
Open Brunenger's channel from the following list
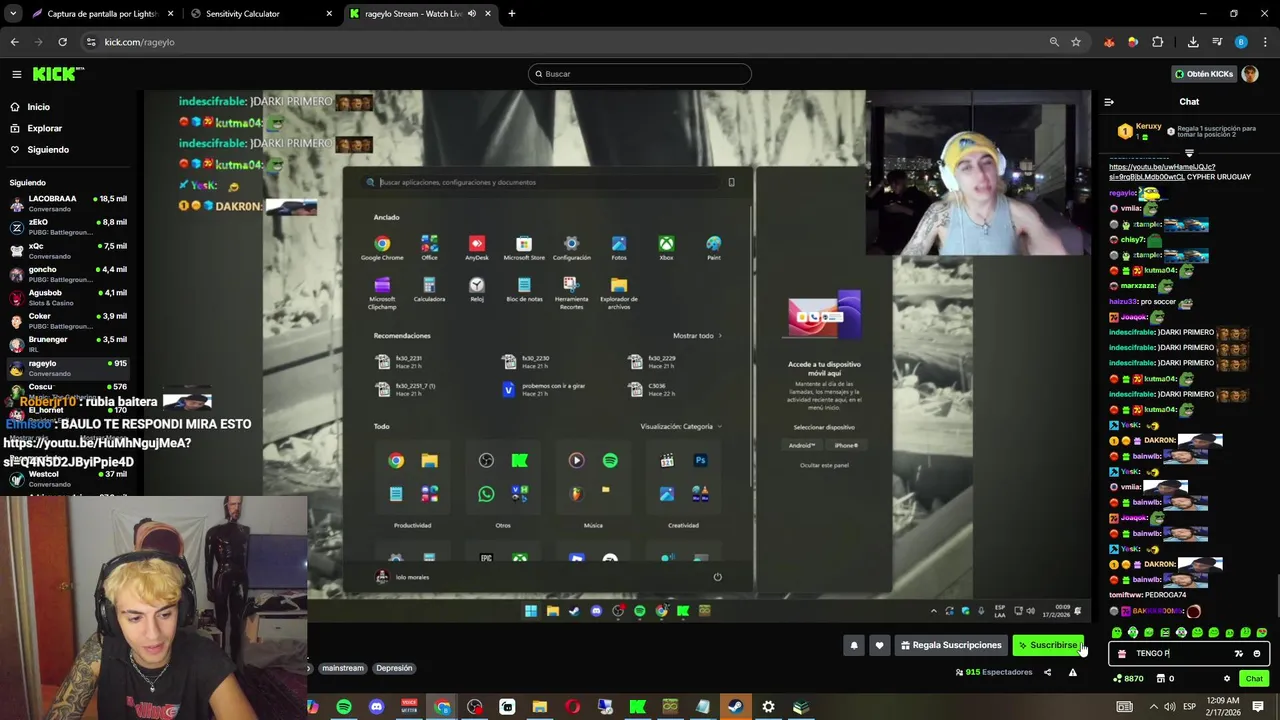(68, 344)
